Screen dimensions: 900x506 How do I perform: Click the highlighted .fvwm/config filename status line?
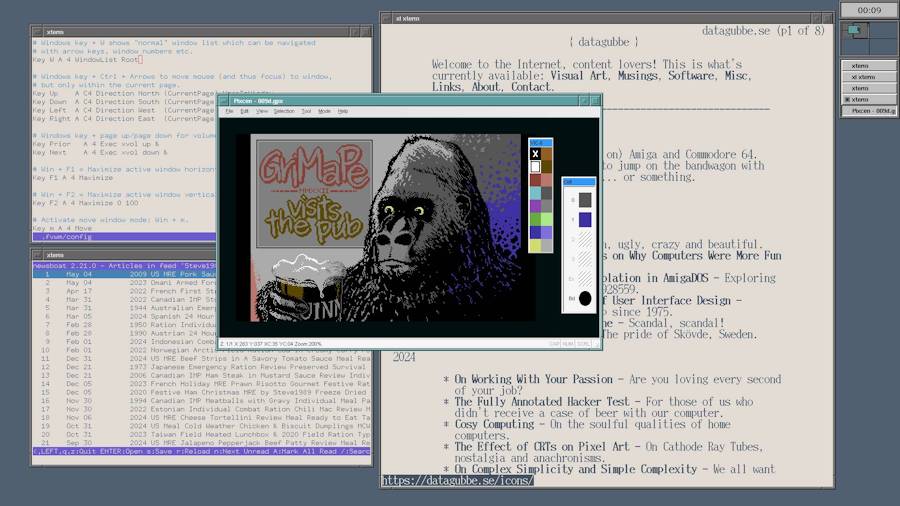124,236
